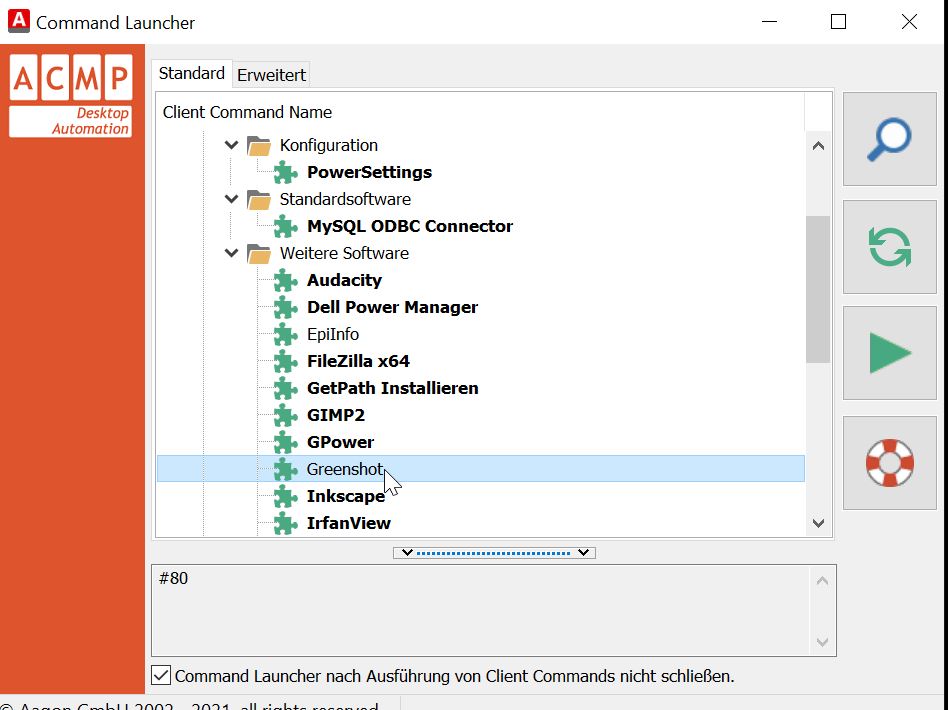The height and width of the screenshot is (710, 948).
Task: Select the Greenshot command
Action: tap(481, 469)
